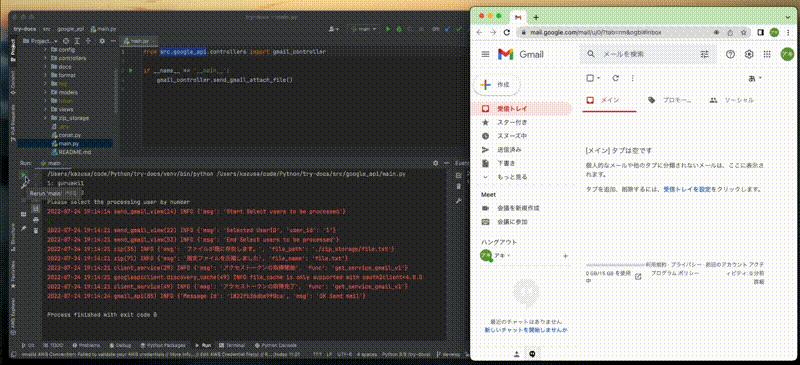Open Gmail search filter options icon
The height and width of the screenshot is (365, 800).
pyautogui.click(x=705, y=54)
